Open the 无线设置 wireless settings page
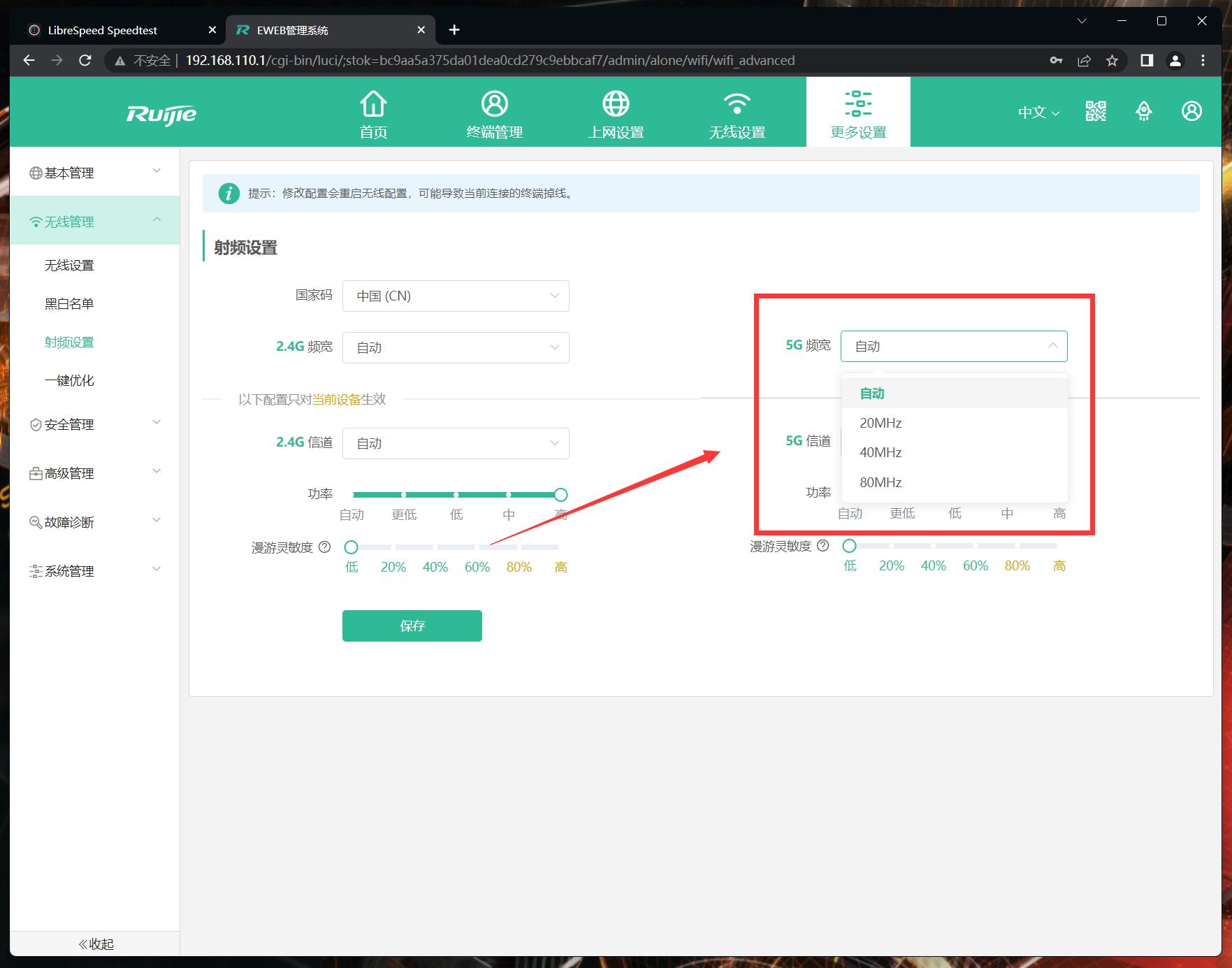 click(737, 113)
